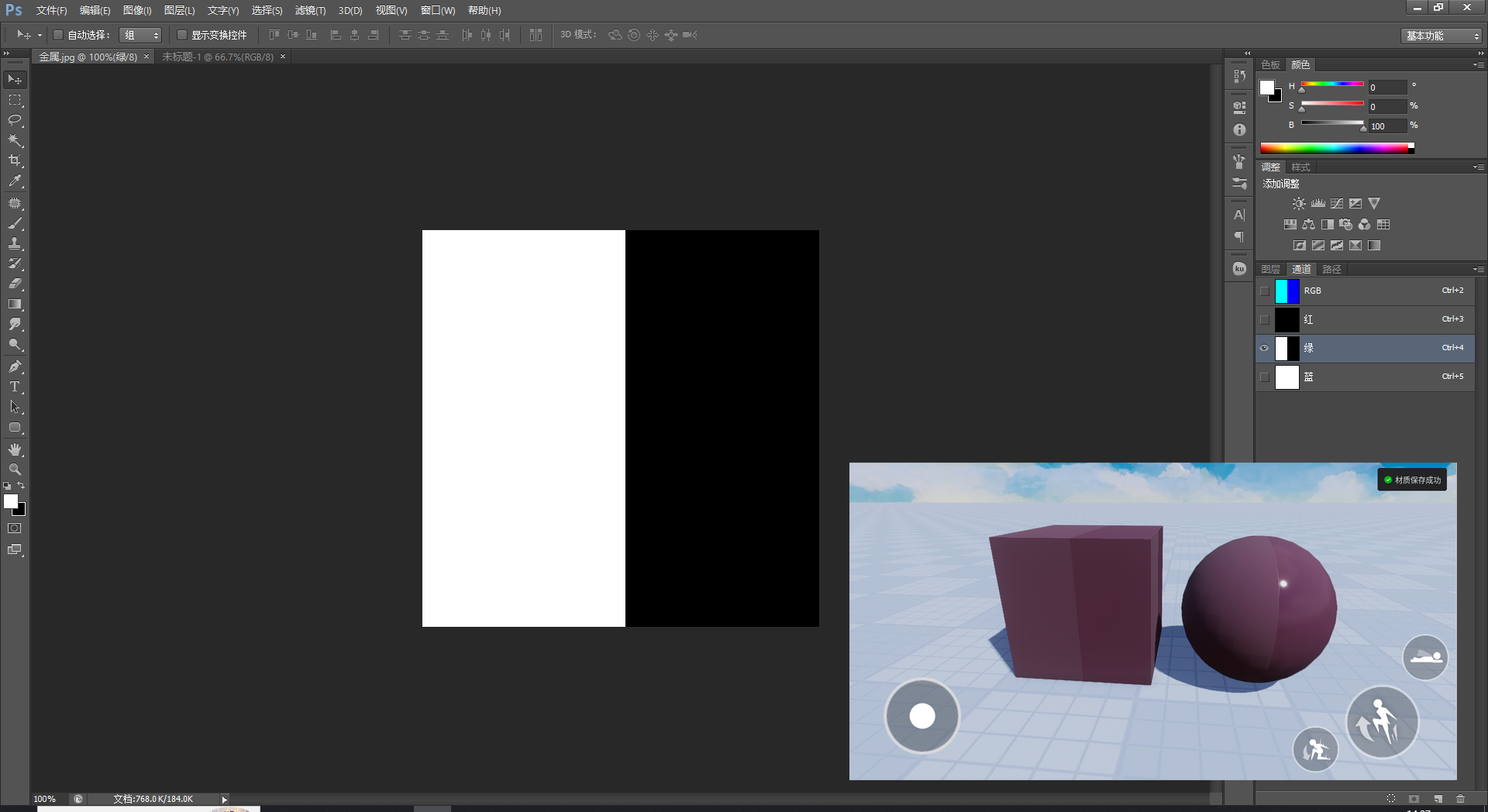Tap the prone button in game view

pyautogui.click(x=1425, y=658)
